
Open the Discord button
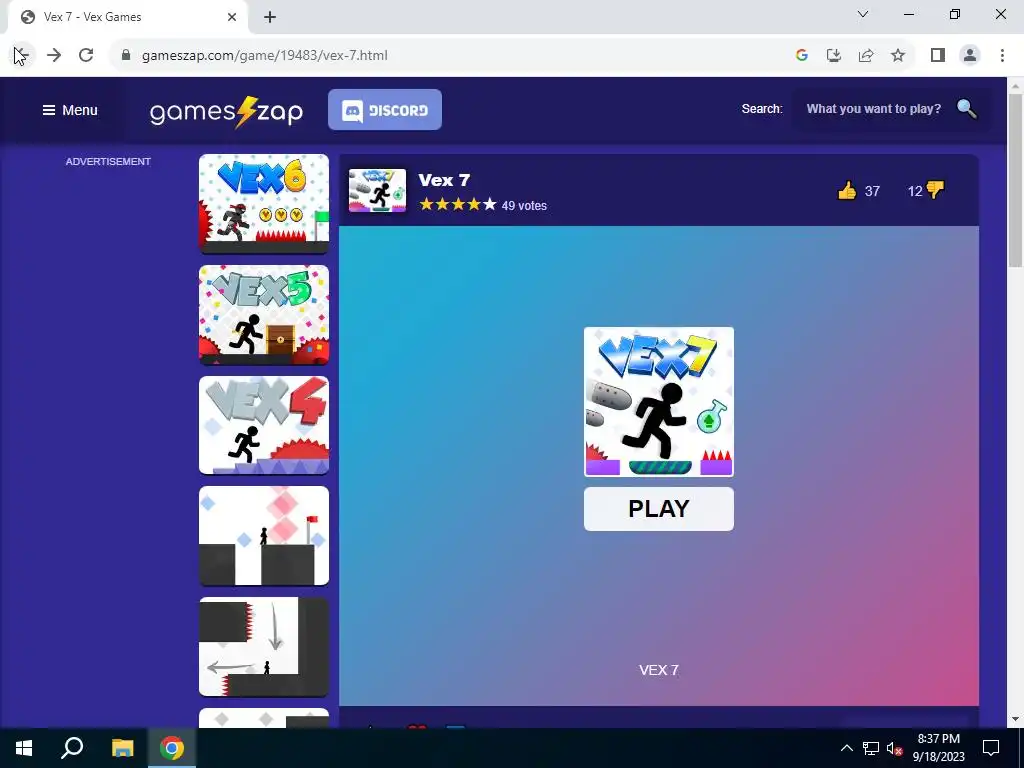(385, 110)
